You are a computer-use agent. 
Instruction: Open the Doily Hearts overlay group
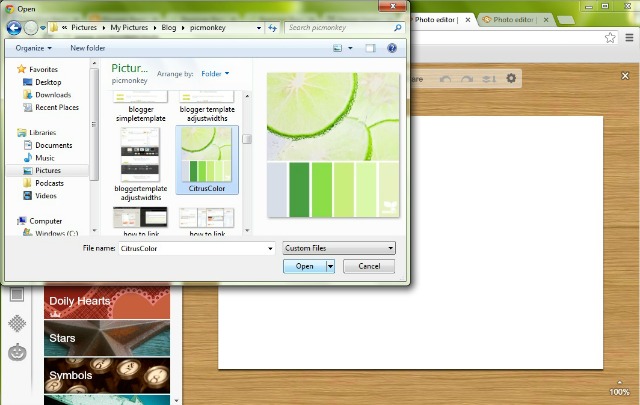(x=107, y=302)
